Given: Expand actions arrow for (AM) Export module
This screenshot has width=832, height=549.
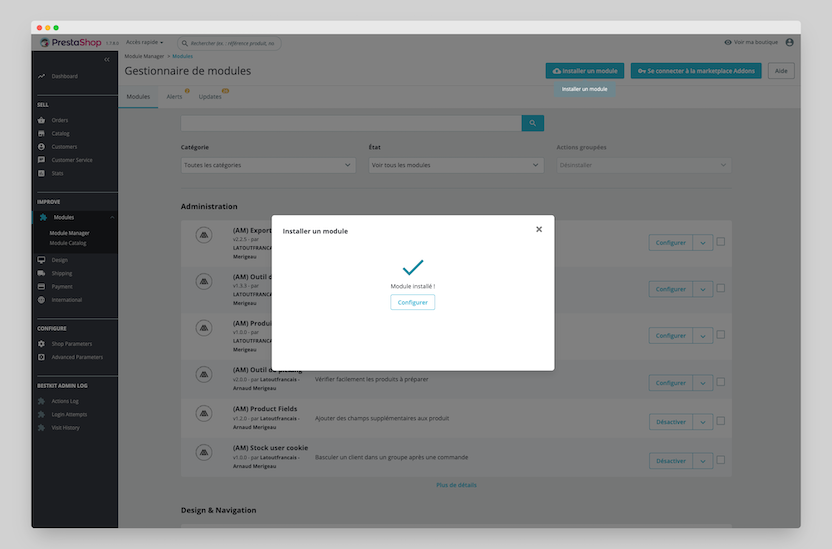Looking at the screenshot, I should (x=703, y=243).
